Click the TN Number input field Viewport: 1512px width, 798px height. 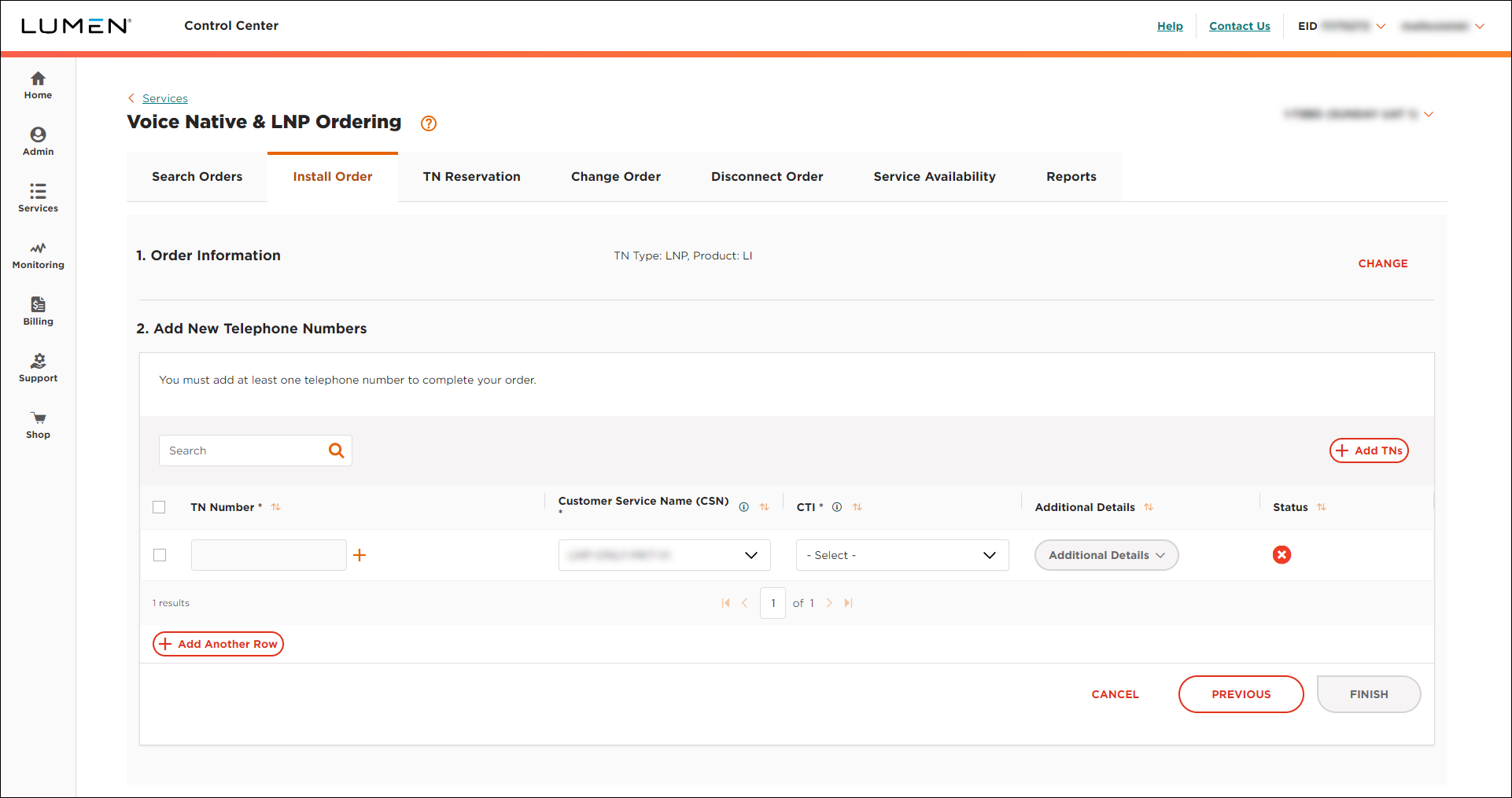pos(268,555)
